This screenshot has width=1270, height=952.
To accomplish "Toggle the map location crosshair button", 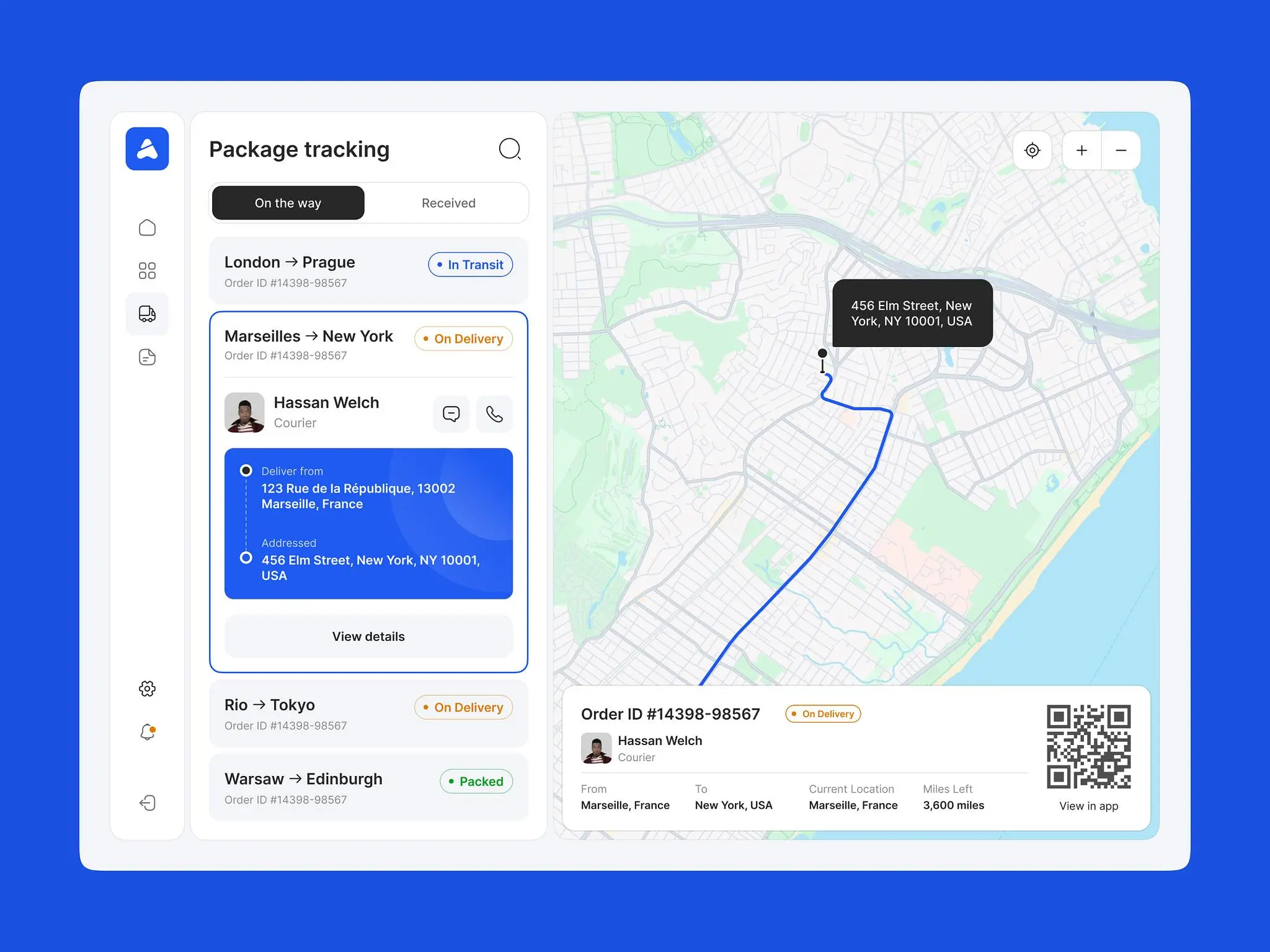I will 1032,150.
